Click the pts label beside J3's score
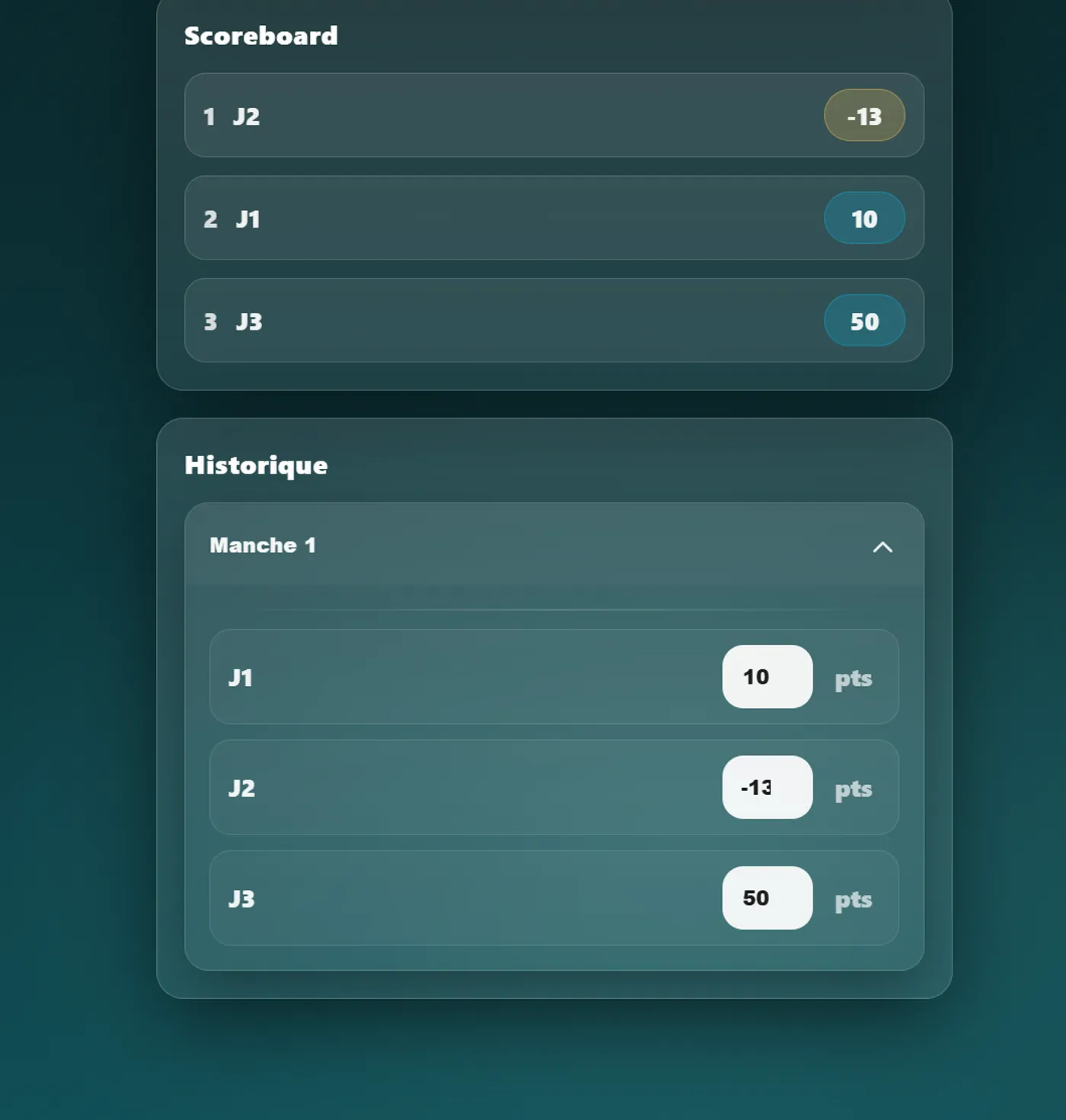The height and width of the screenshot is (1120, 1066). click(853, 899)
